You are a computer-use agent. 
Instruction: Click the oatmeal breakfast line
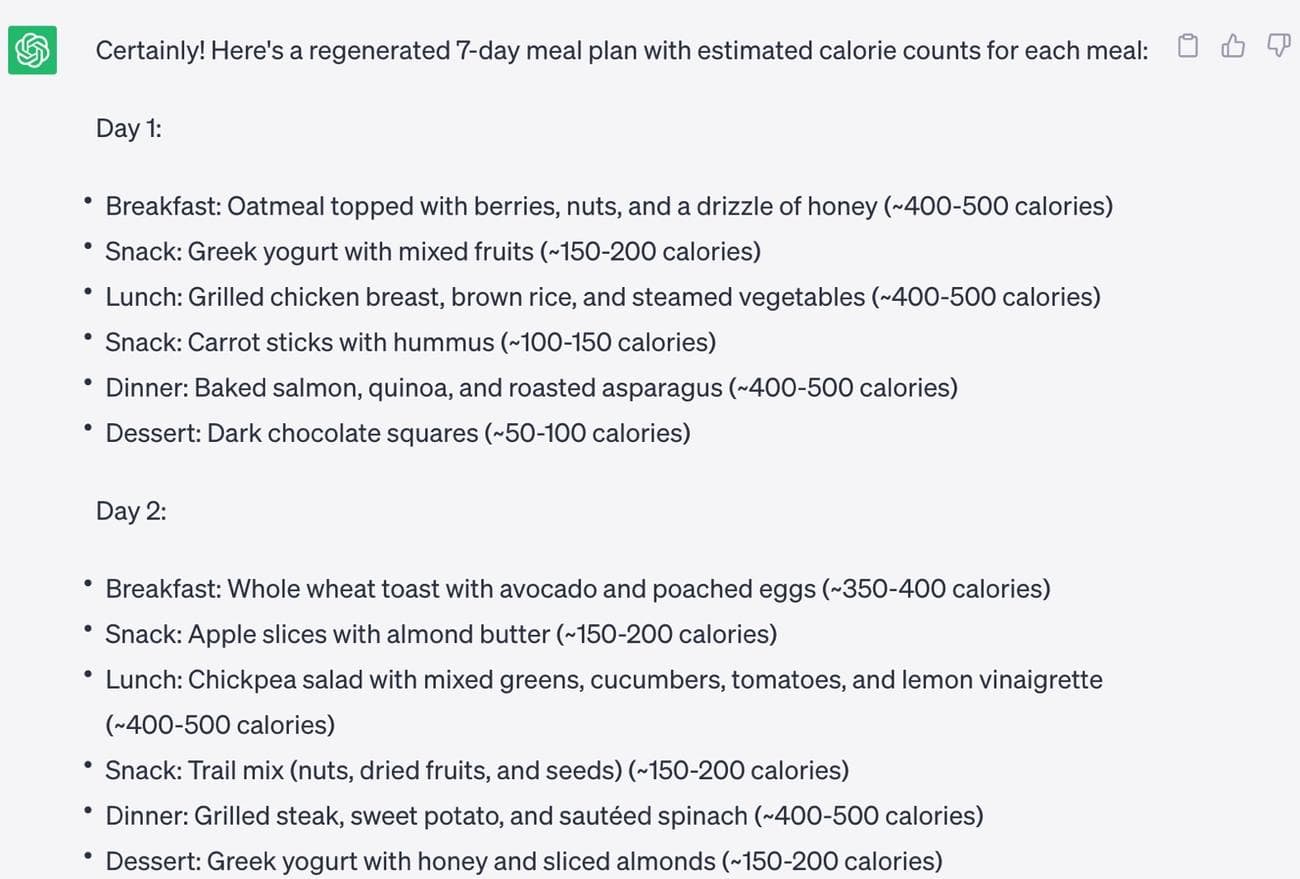(x=608, y=206)
